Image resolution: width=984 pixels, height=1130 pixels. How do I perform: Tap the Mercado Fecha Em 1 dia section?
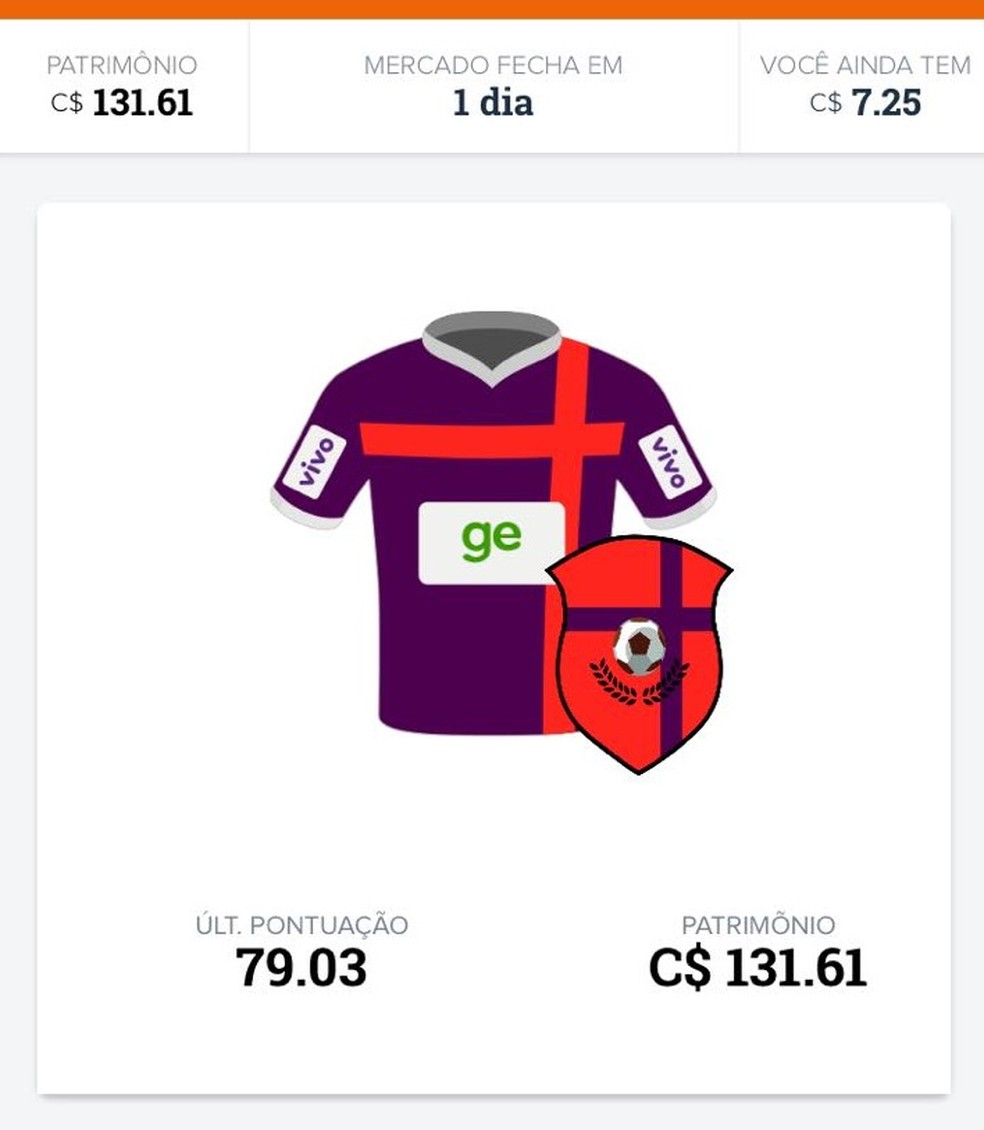pyautogui.click(x=493, y=86)
